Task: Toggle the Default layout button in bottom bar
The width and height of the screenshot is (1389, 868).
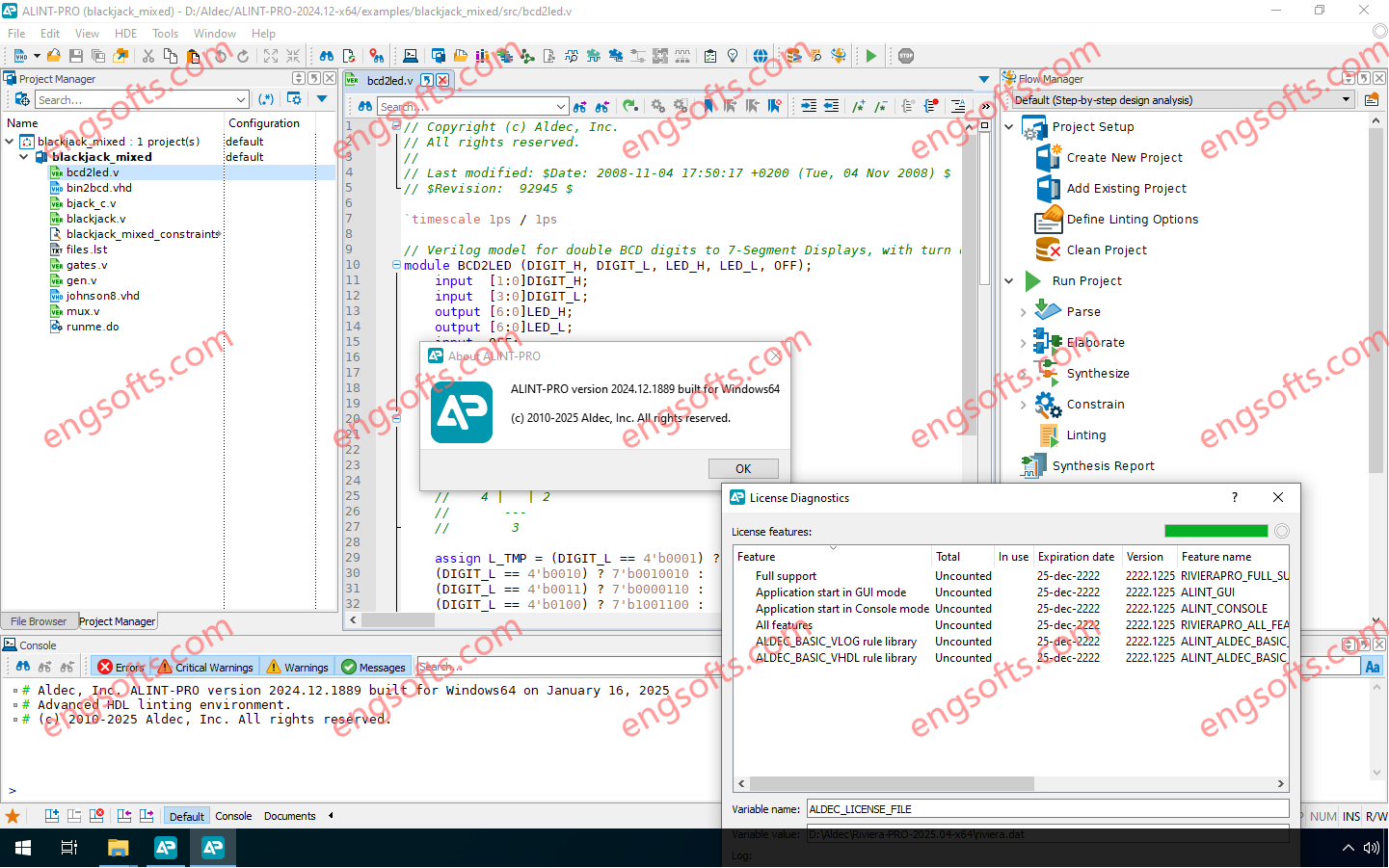Action: click(187, 816)
